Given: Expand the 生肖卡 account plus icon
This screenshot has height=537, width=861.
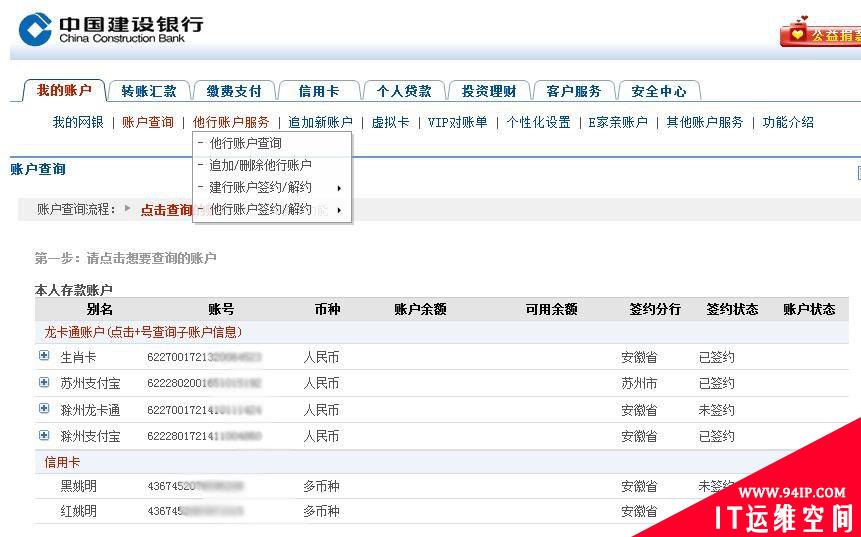Looking at the screenshot, I should pyautogui.click(x=44, y=356).
